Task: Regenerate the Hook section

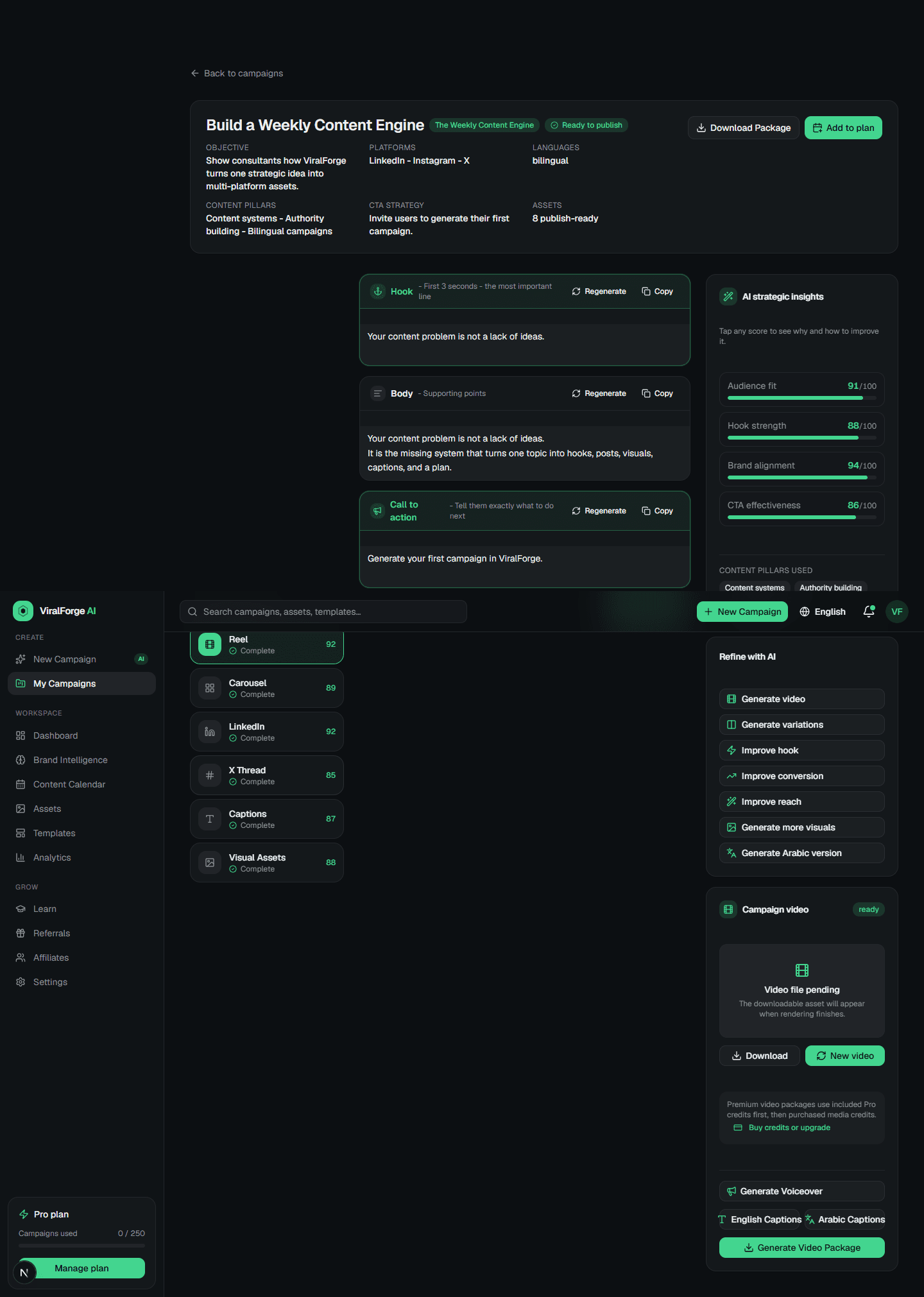Action: tap(599, 291)
